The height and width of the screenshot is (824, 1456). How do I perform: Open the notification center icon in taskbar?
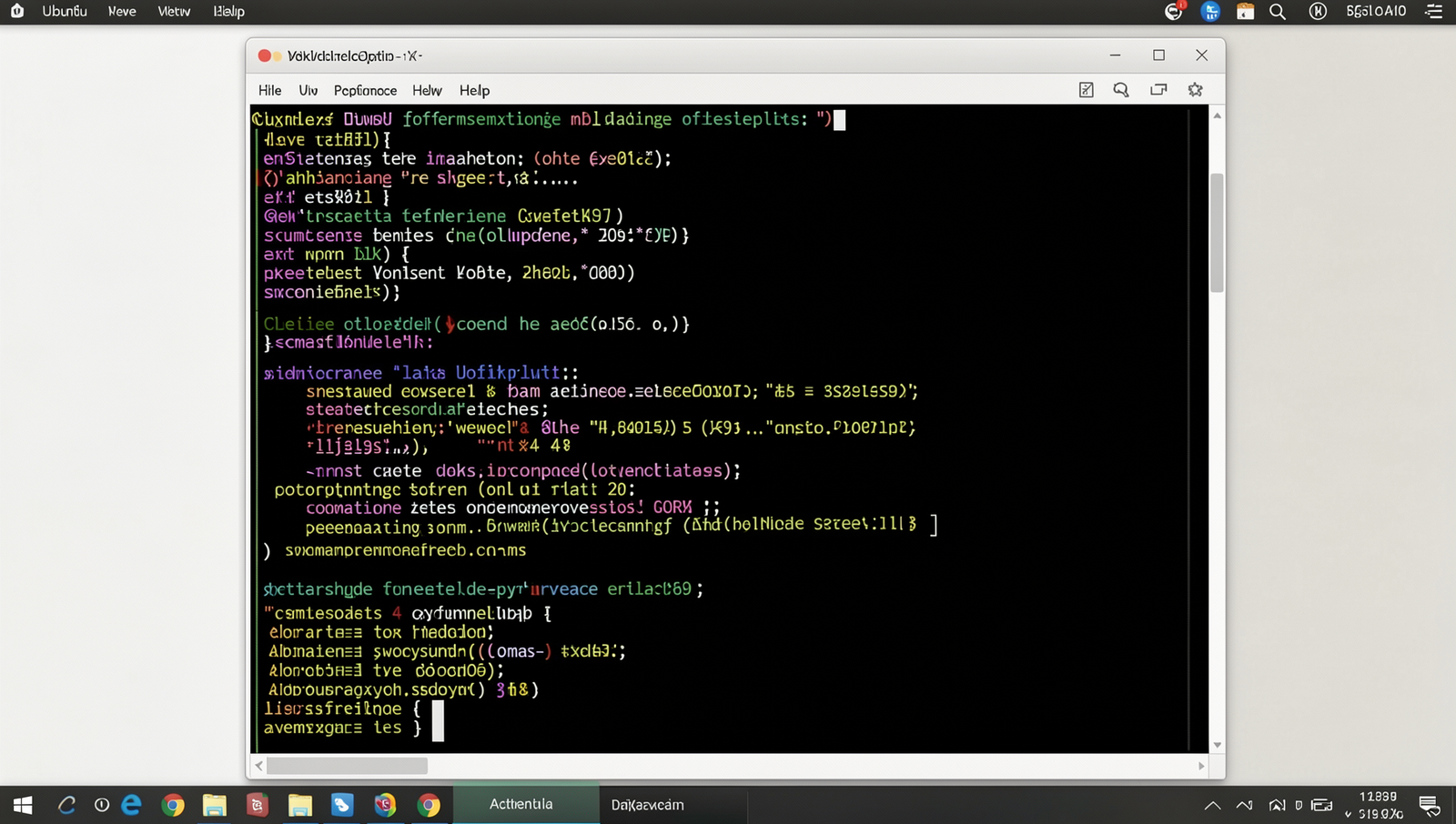point(1430,805)
